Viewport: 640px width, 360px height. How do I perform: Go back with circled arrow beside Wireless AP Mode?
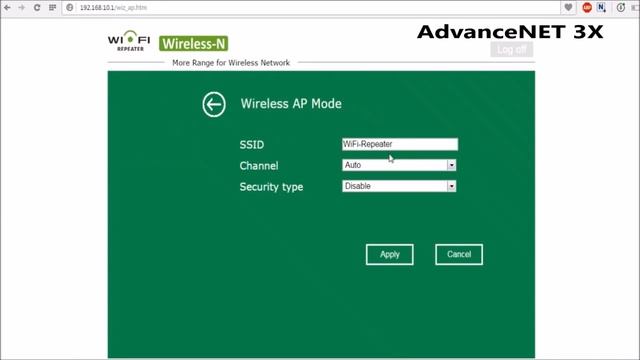coord(214,104)
